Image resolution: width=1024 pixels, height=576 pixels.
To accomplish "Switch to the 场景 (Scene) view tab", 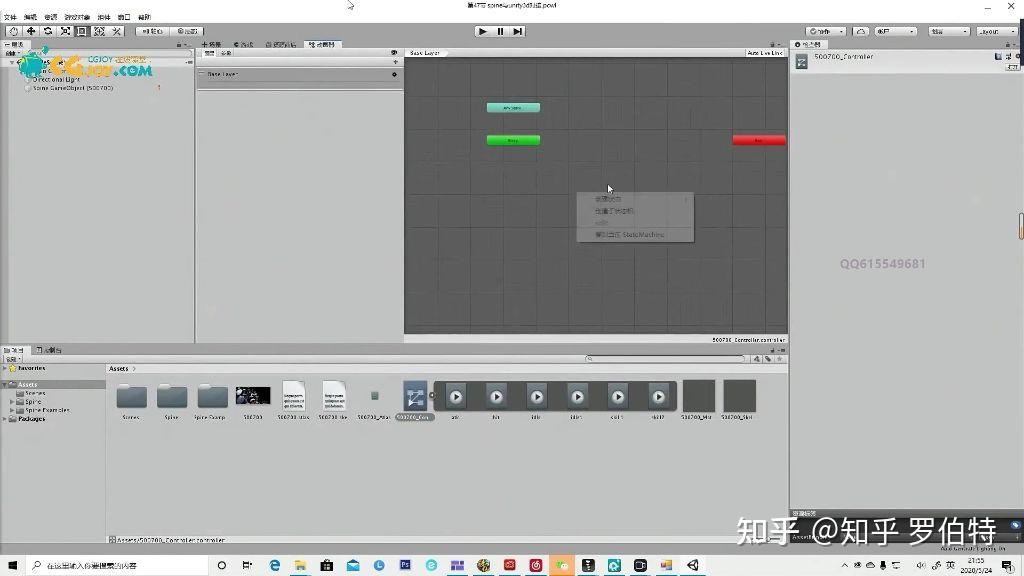I will click(213, 44).
